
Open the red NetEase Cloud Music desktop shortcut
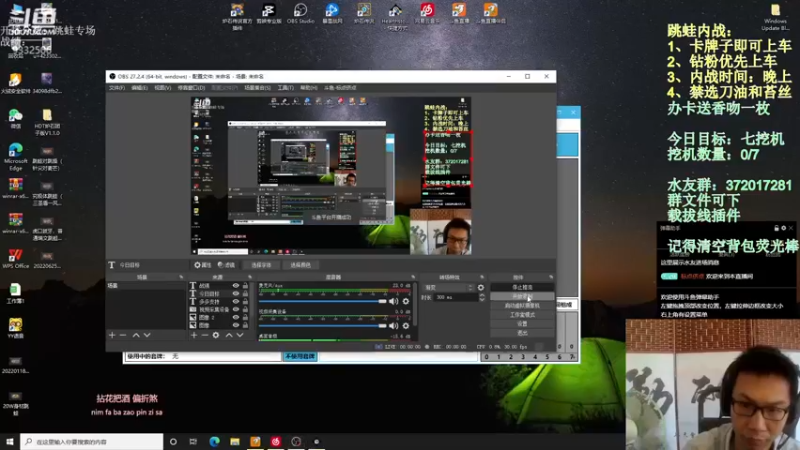[x=427, y=13]
